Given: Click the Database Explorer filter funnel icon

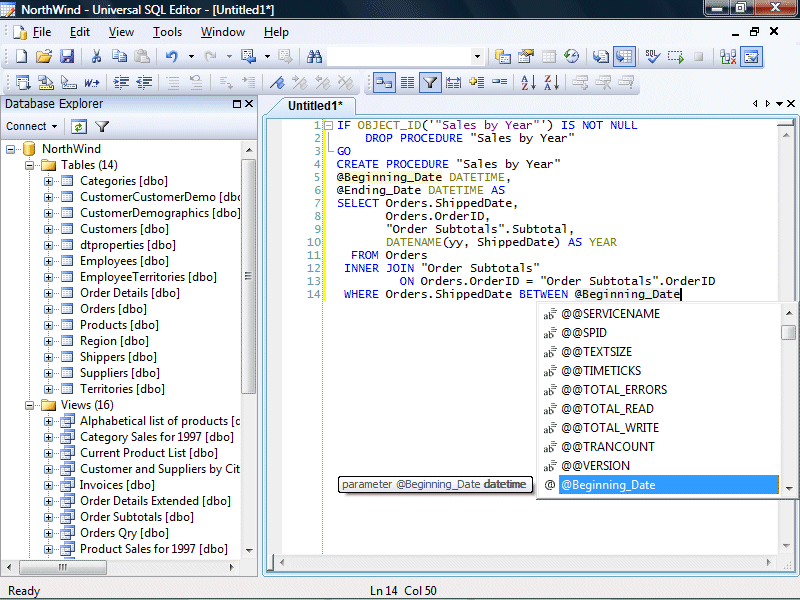Looking at the screenshot, I should (102, 127).
